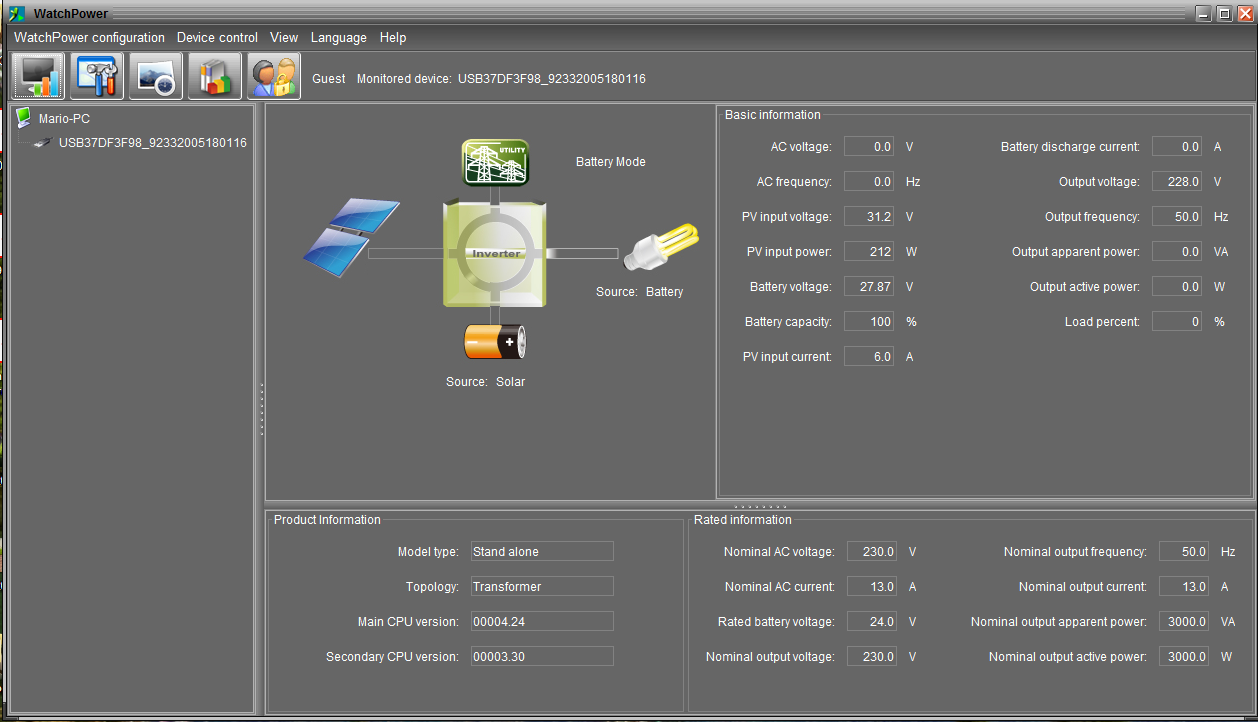Screen dimensions: 1258x722
Task: Click the AC voltage value field
Action: [869, 147]
